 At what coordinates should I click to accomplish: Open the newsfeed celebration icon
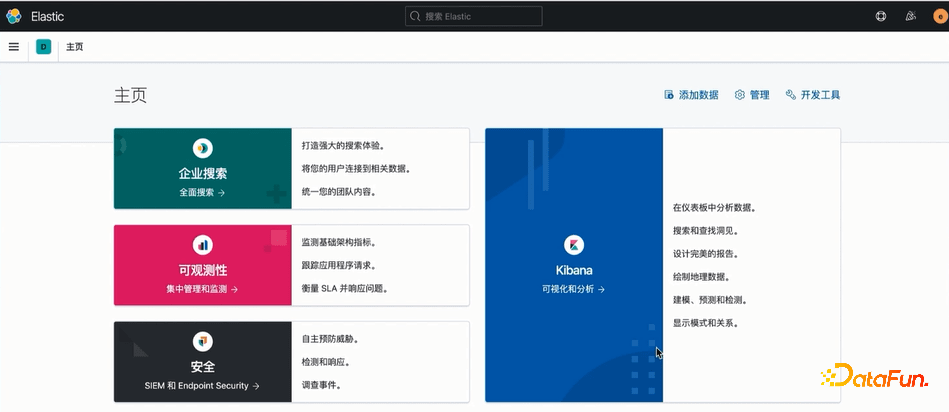911,16
